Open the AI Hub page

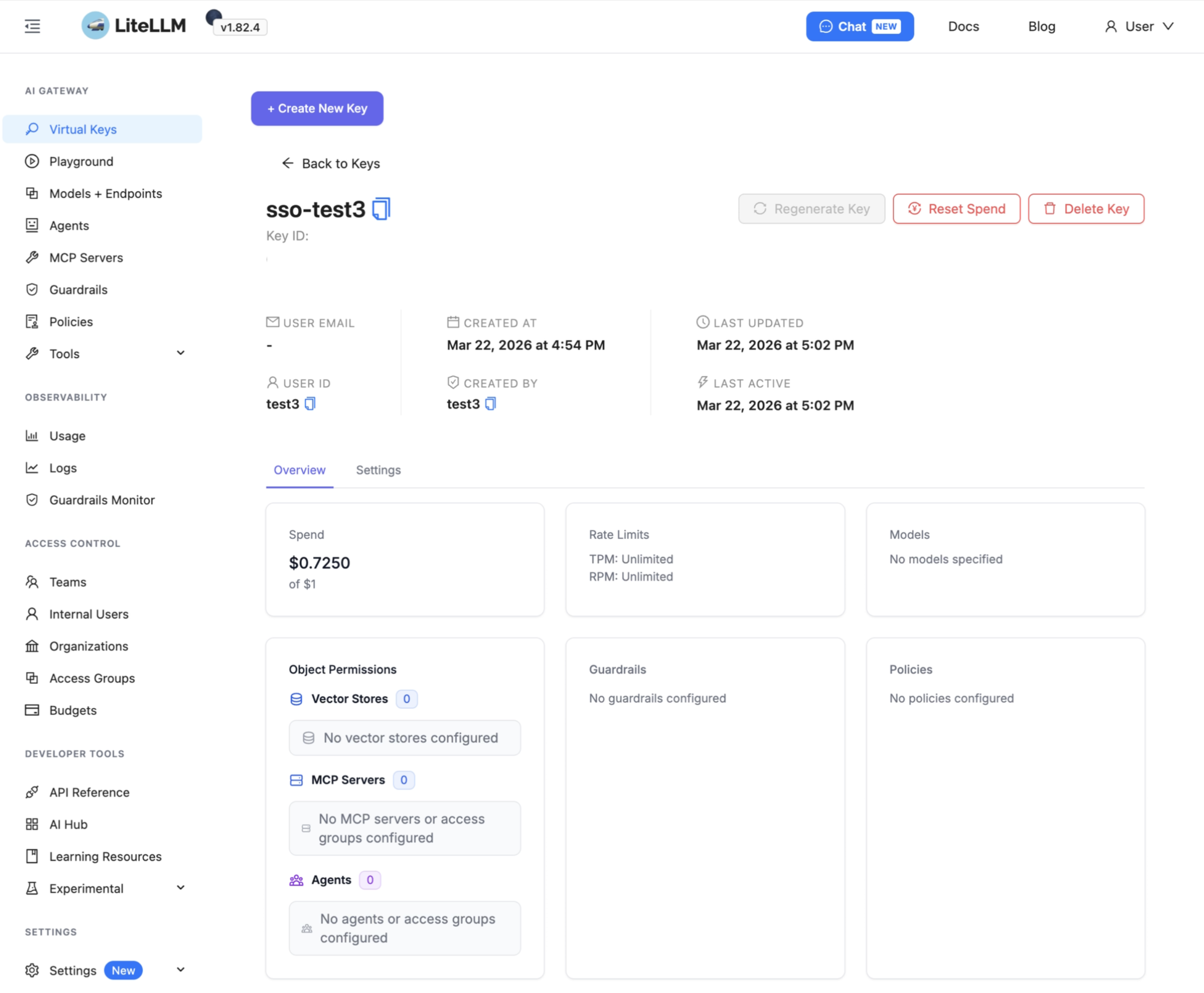click(x=68, y=824)
